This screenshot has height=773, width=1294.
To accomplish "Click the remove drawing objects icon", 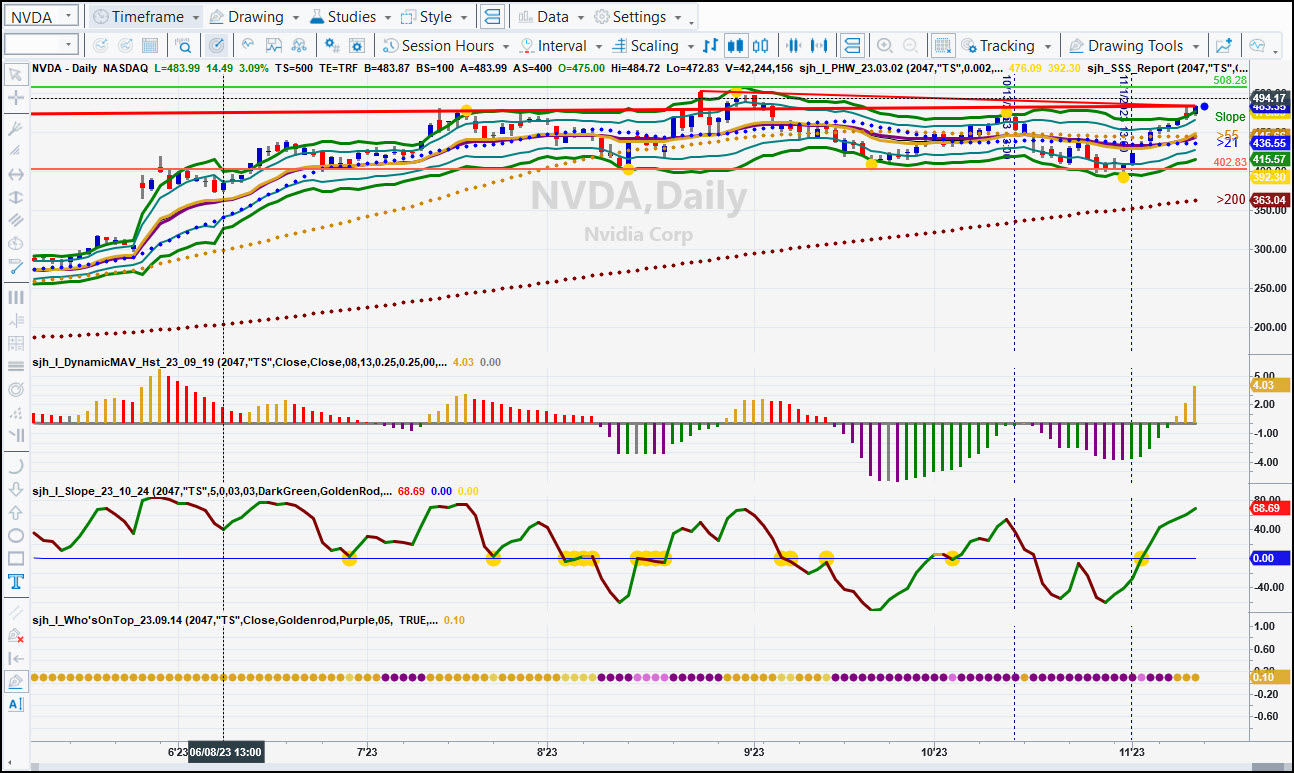I will point(16,635).
